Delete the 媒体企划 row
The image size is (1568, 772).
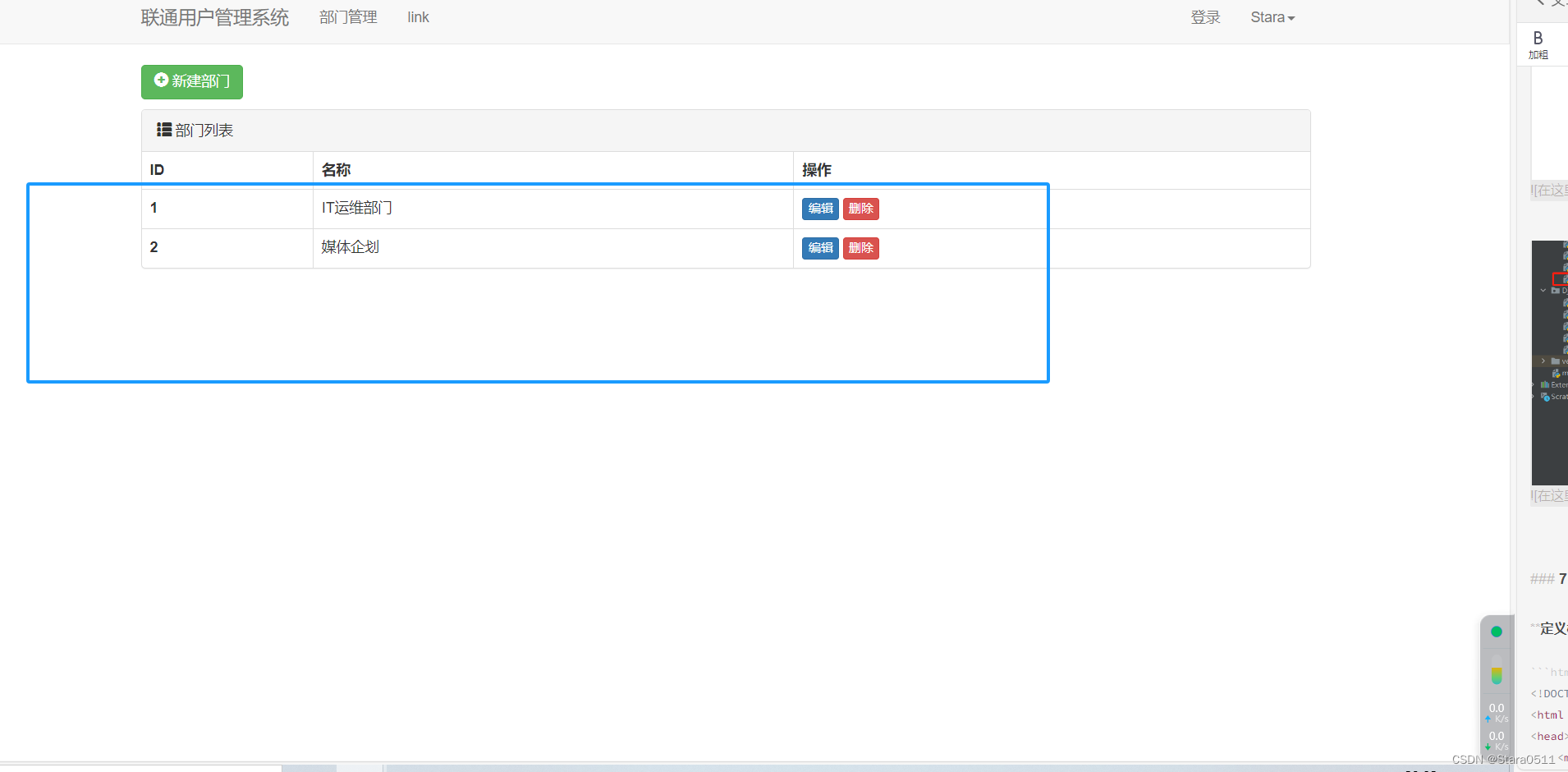[861, 248]
